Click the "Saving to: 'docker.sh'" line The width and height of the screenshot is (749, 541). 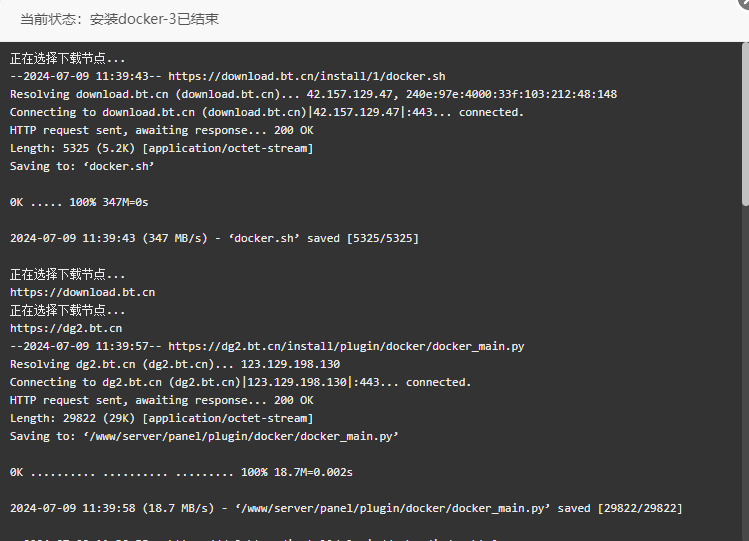click(x=82, y=166)
